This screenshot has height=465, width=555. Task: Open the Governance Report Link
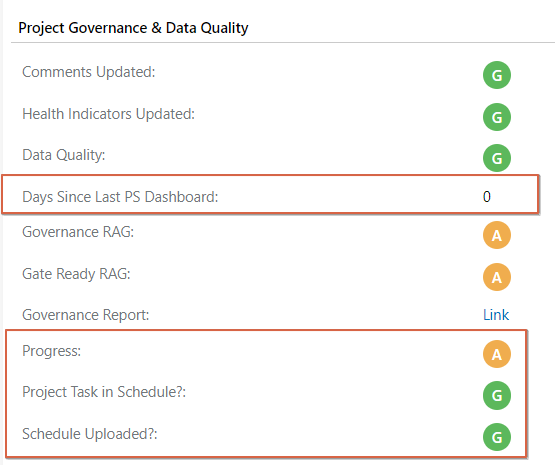click(496, 315)
